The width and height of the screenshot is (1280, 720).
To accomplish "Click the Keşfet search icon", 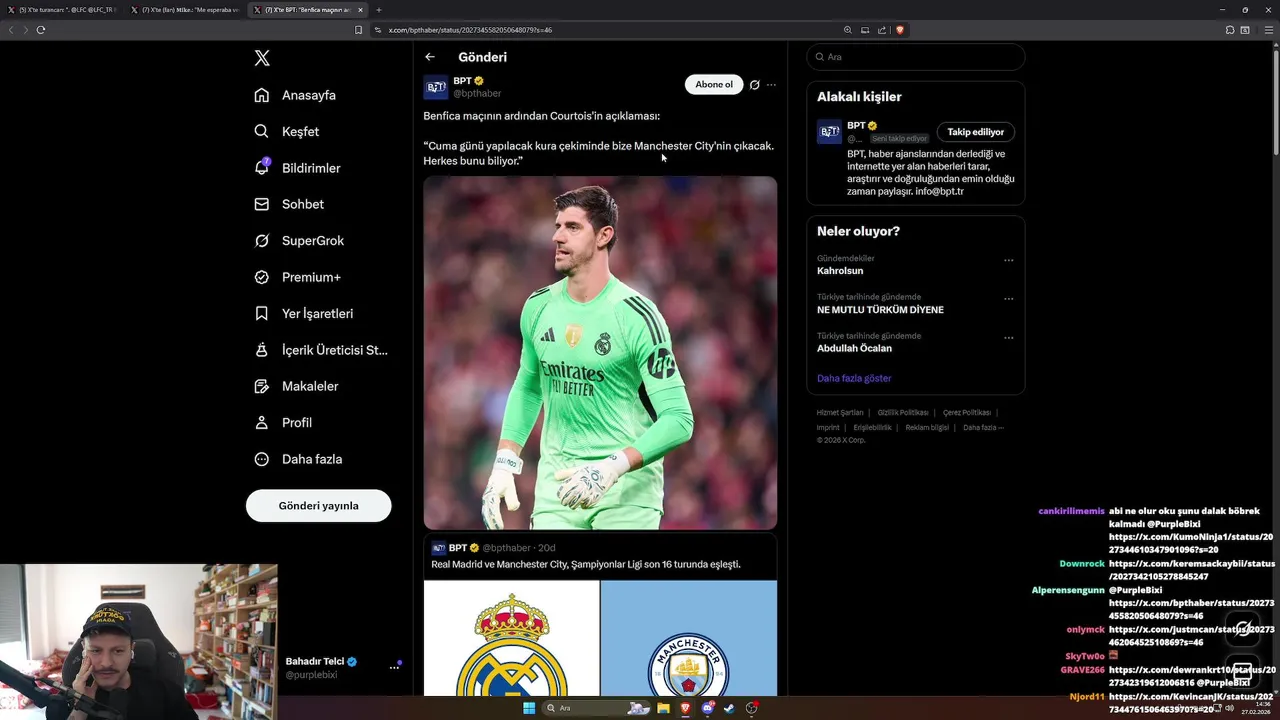I will (261, 131).
